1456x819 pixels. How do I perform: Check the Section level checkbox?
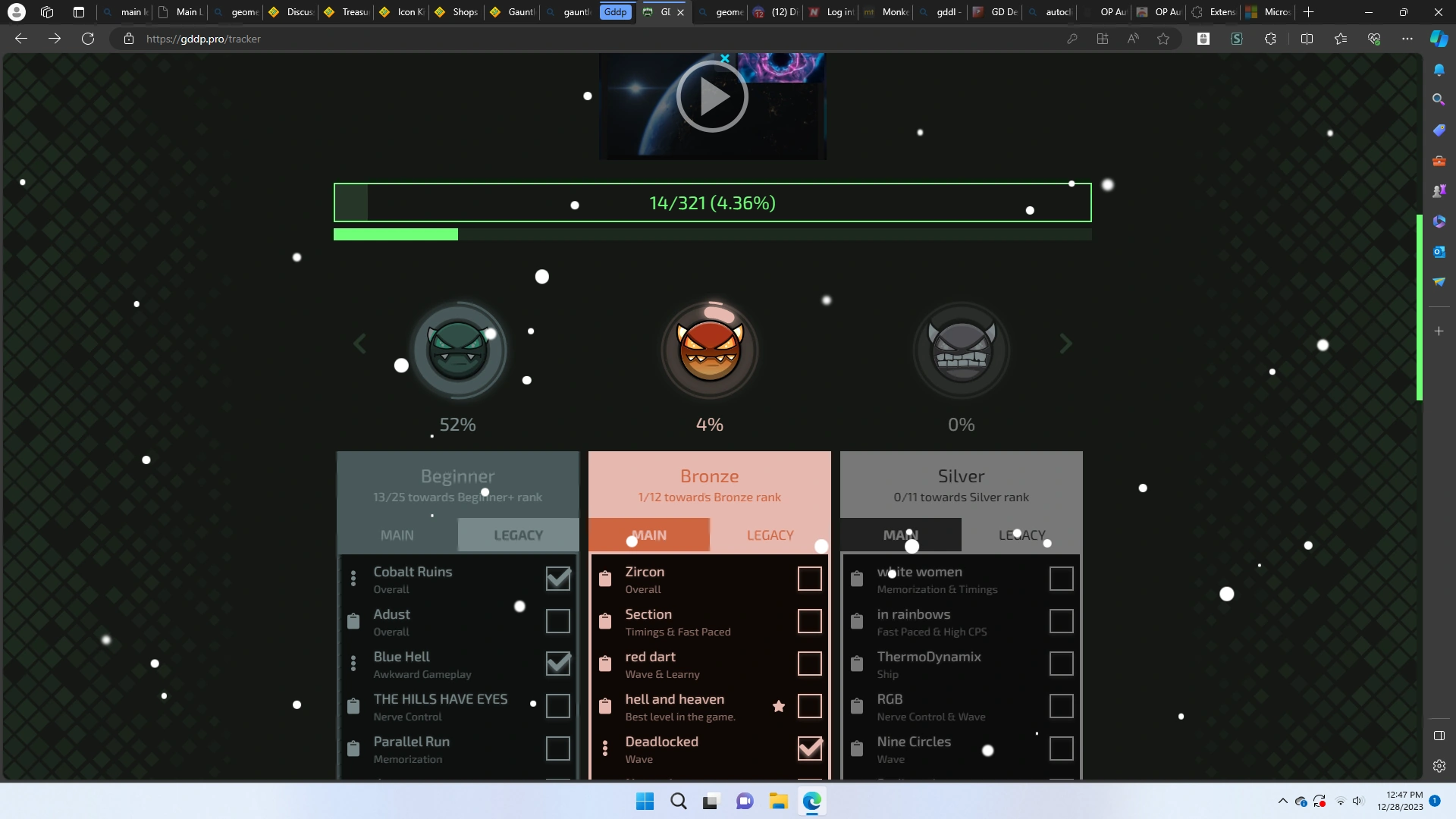(809, 621)
